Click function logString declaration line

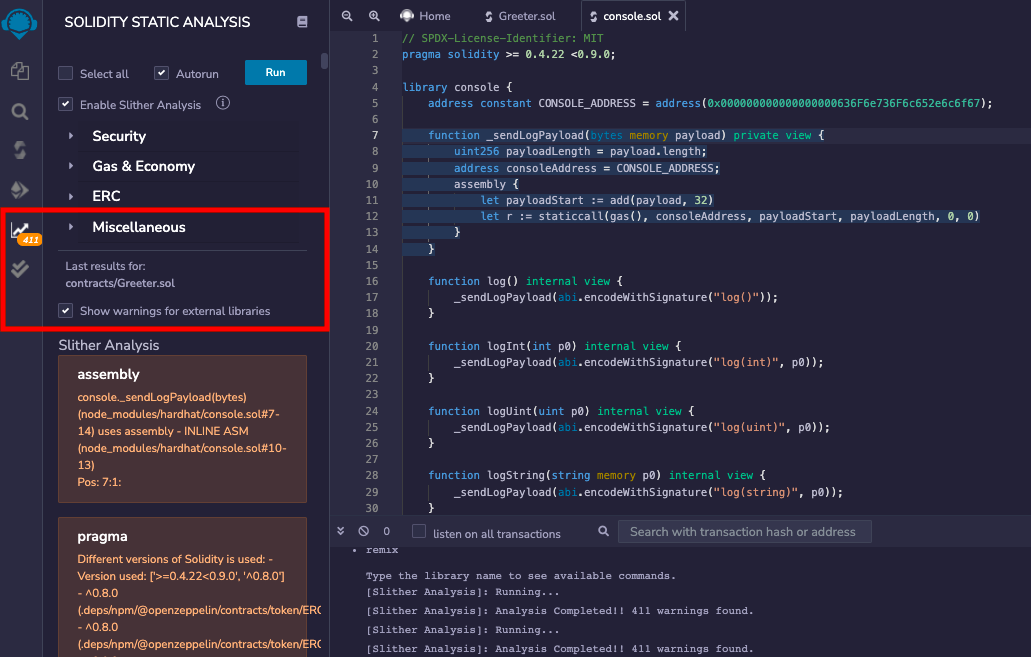[x=597, y=475]
